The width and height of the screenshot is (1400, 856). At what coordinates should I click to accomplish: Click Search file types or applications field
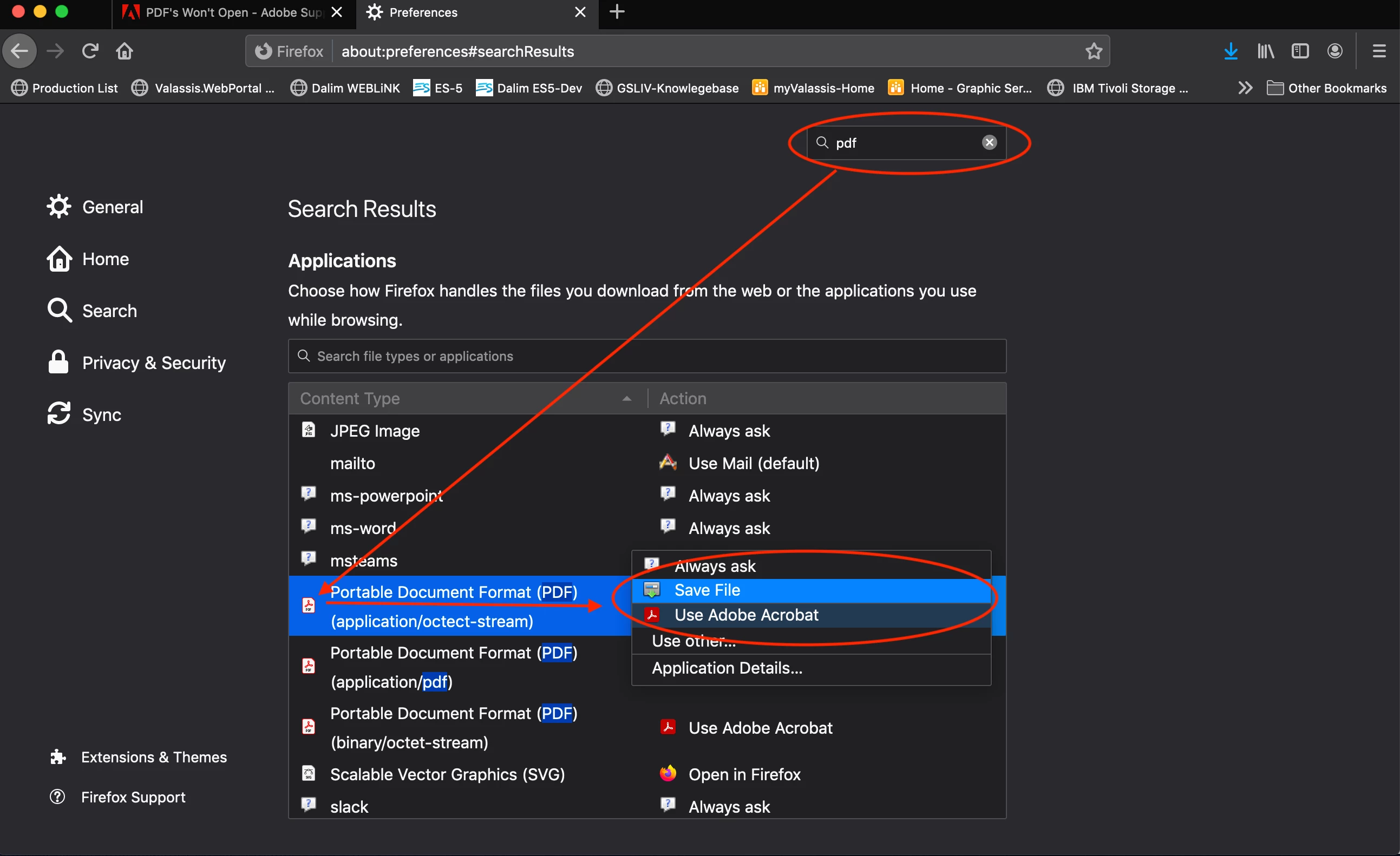(x=646, y=356)
